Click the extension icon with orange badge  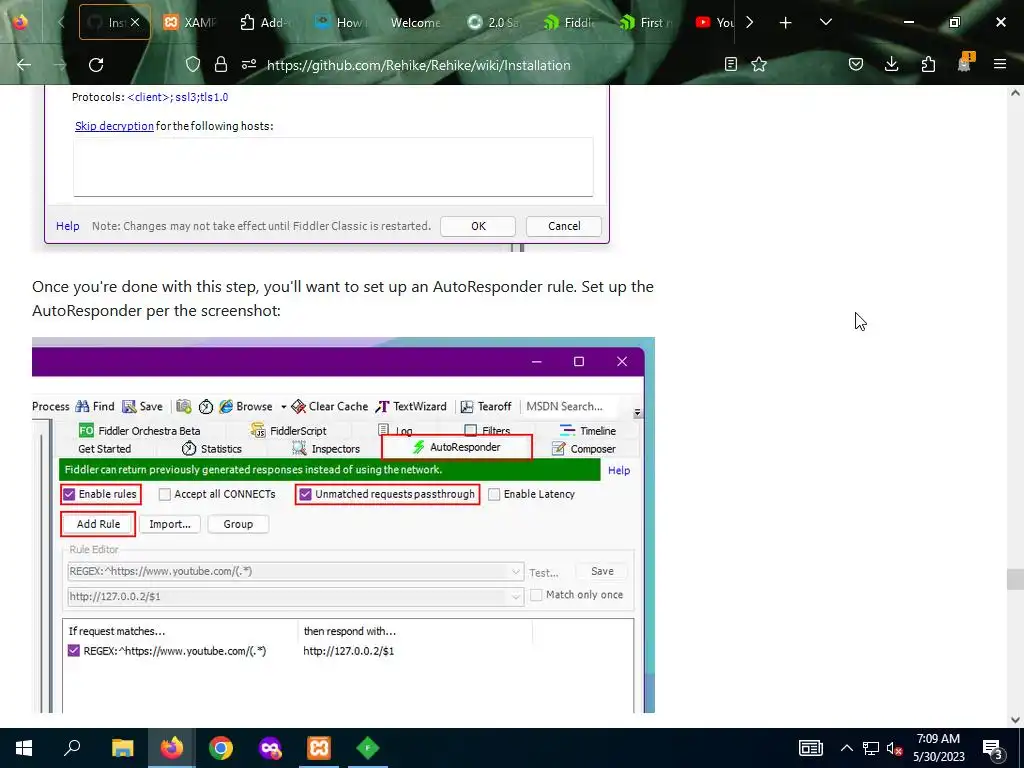click(x=965, y=63)
